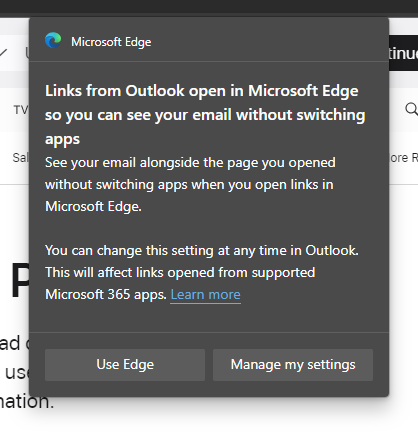Click the Microsoft Edge title text

click(x=111, y=42)
